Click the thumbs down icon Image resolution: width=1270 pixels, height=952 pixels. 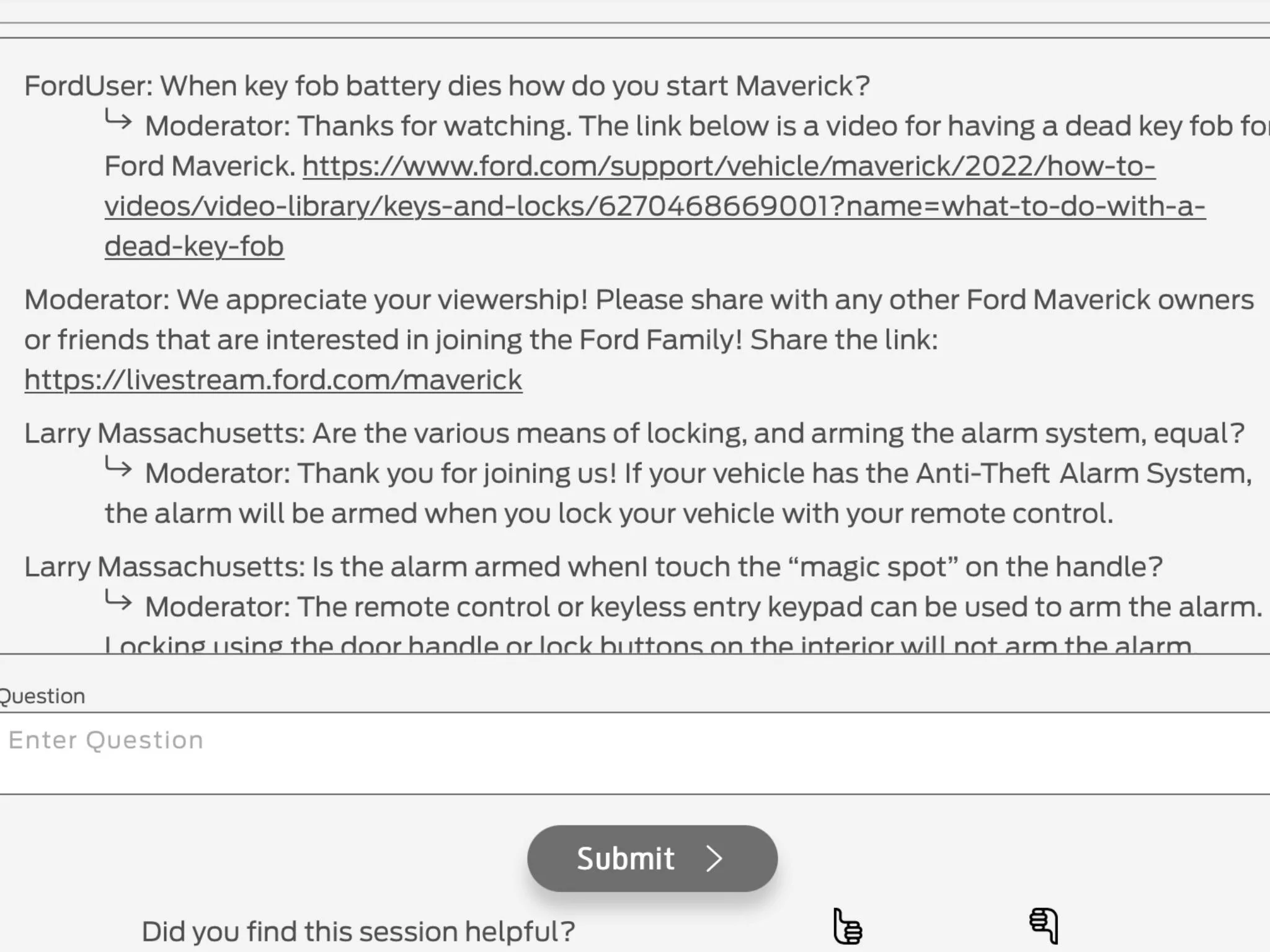(x=1044, y=926)
